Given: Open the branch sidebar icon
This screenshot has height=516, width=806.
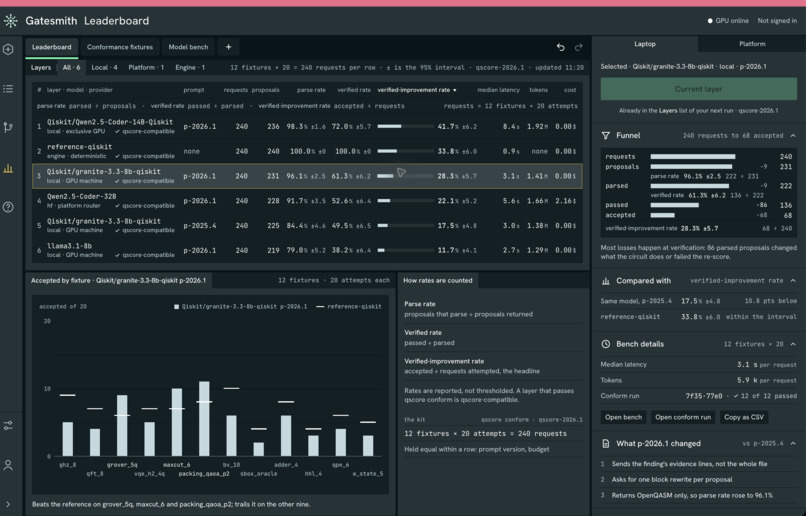Looking at the screenshot, I should (x=8, y=127).
